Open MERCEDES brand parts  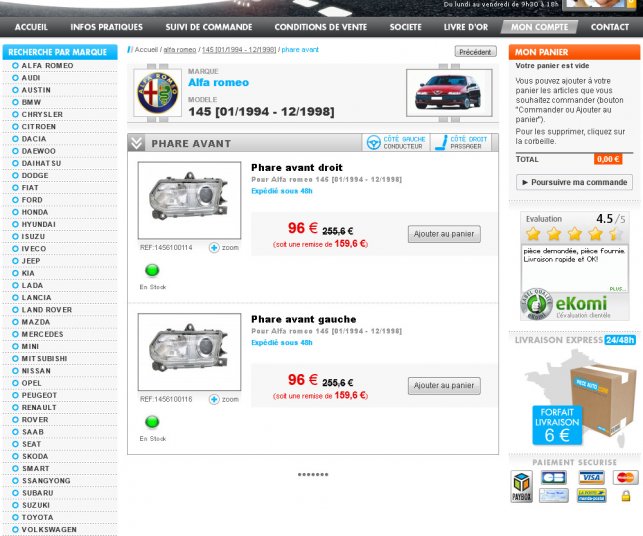click(x=43, y=334)
